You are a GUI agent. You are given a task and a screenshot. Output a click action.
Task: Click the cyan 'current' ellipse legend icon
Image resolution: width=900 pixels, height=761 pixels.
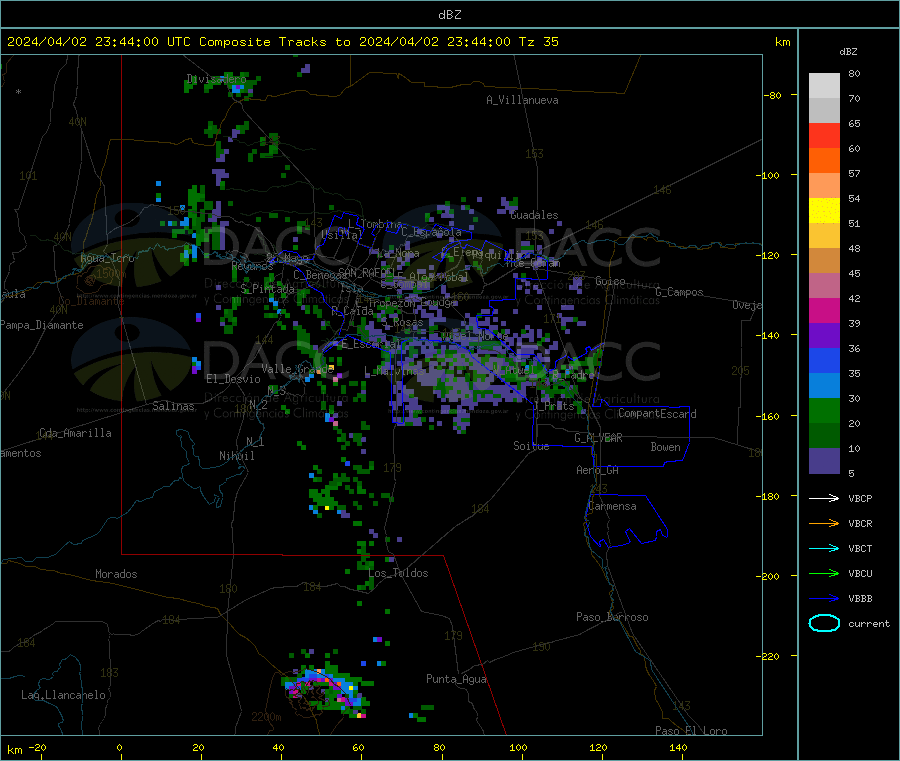pos(824,623)
